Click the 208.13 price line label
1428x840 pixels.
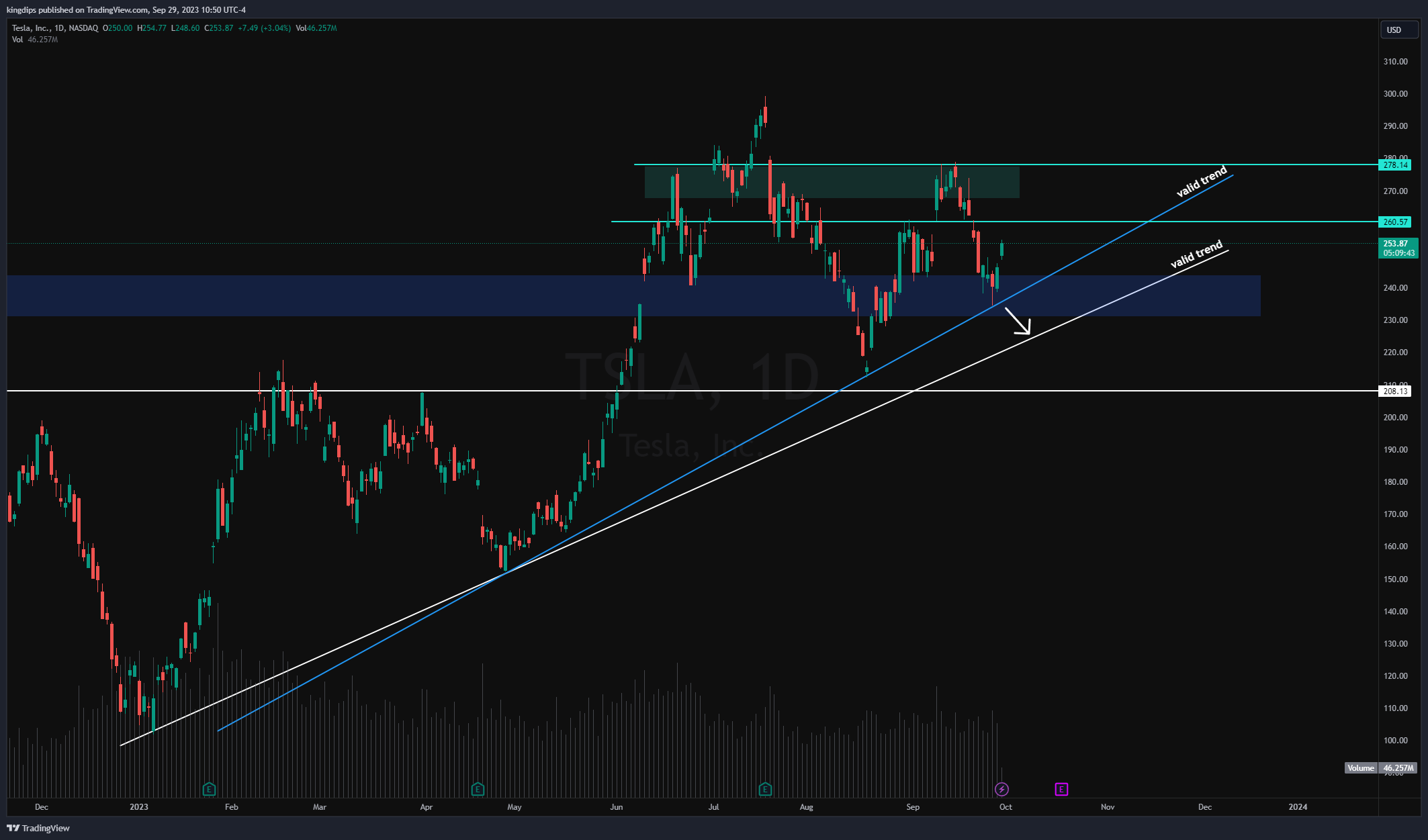click(x=1395, y=391)
